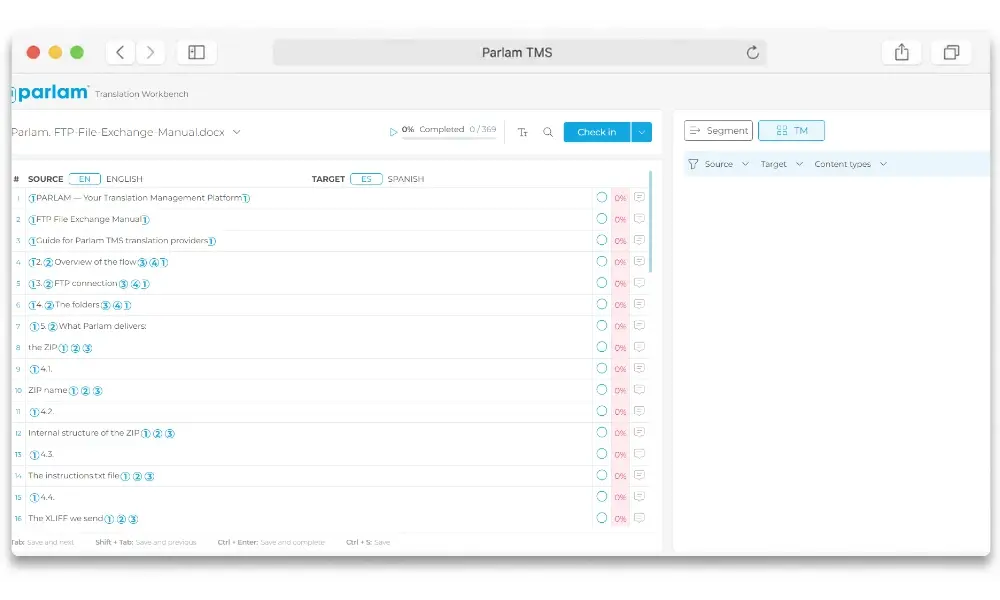This screenshot has width=1000, height=600.
Task: Toggle status circle for What Parlam delivers row
Action: 601,326
